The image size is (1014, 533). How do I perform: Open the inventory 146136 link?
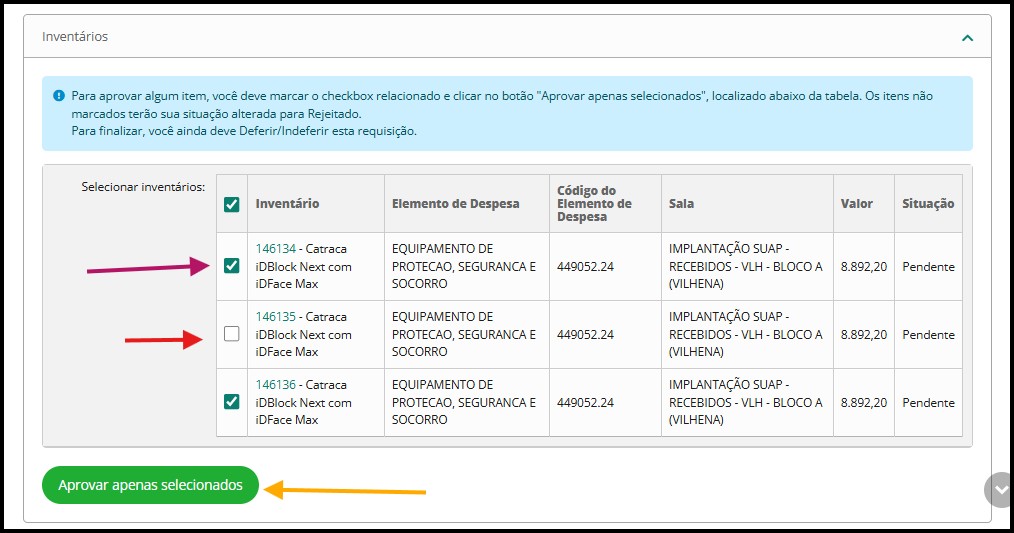coord(273,385)
